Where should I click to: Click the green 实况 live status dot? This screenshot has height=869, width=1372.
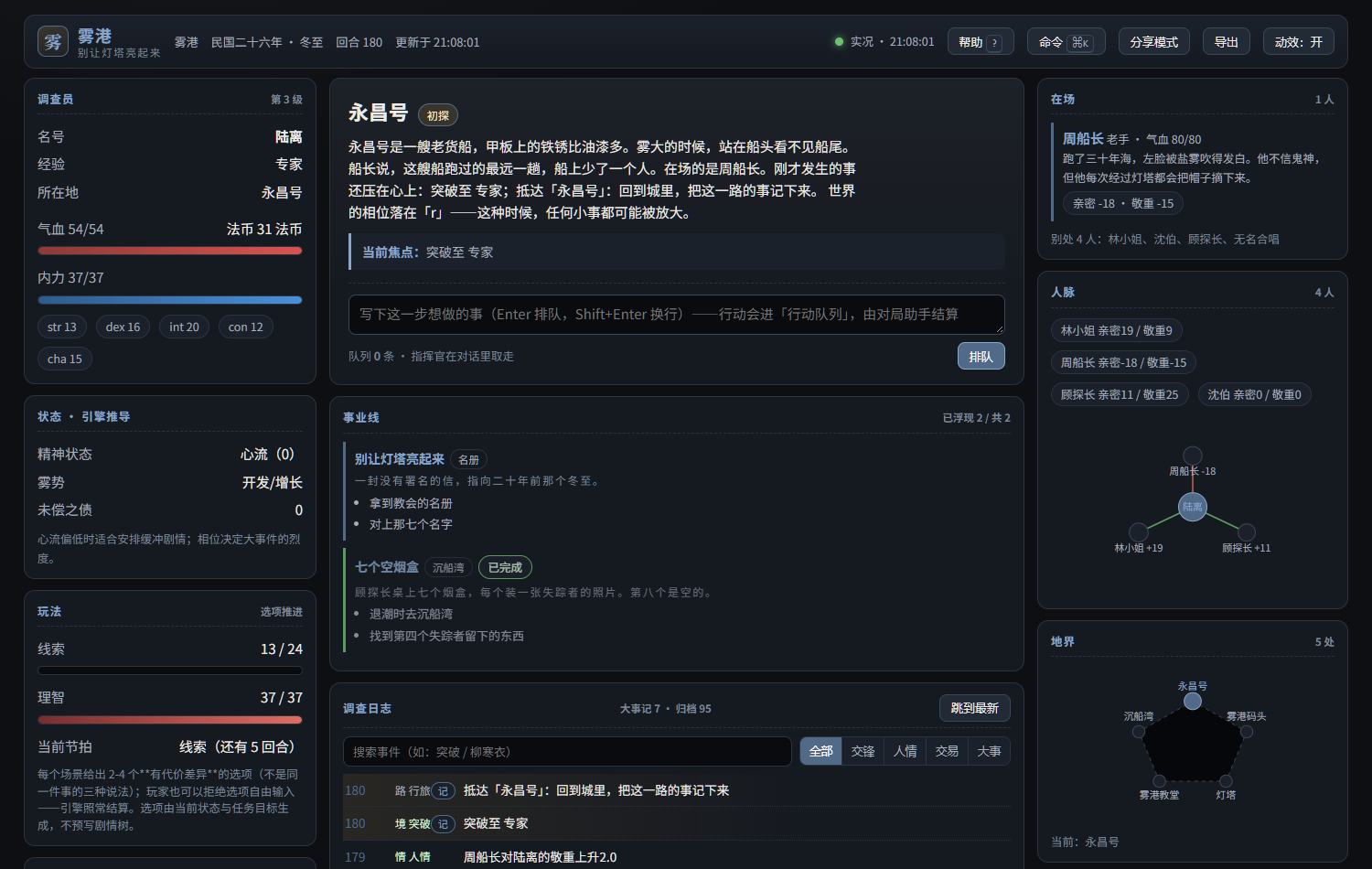839,41
